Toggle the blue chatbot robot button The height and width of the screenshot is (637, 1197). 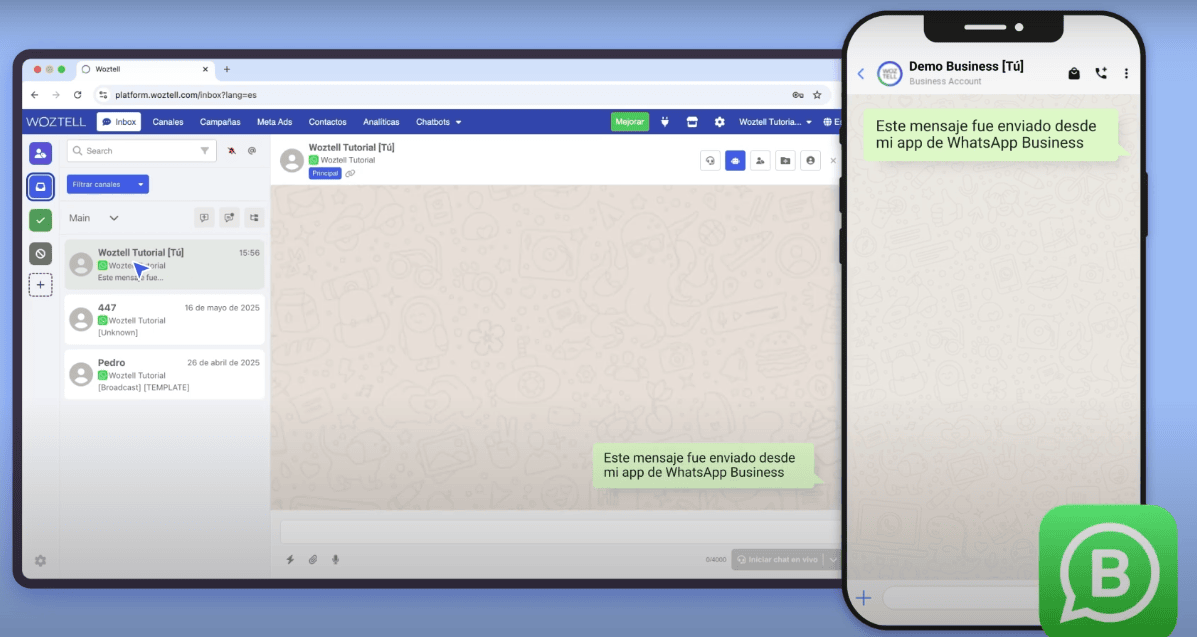pyautogui.click(x=735, y=160)
